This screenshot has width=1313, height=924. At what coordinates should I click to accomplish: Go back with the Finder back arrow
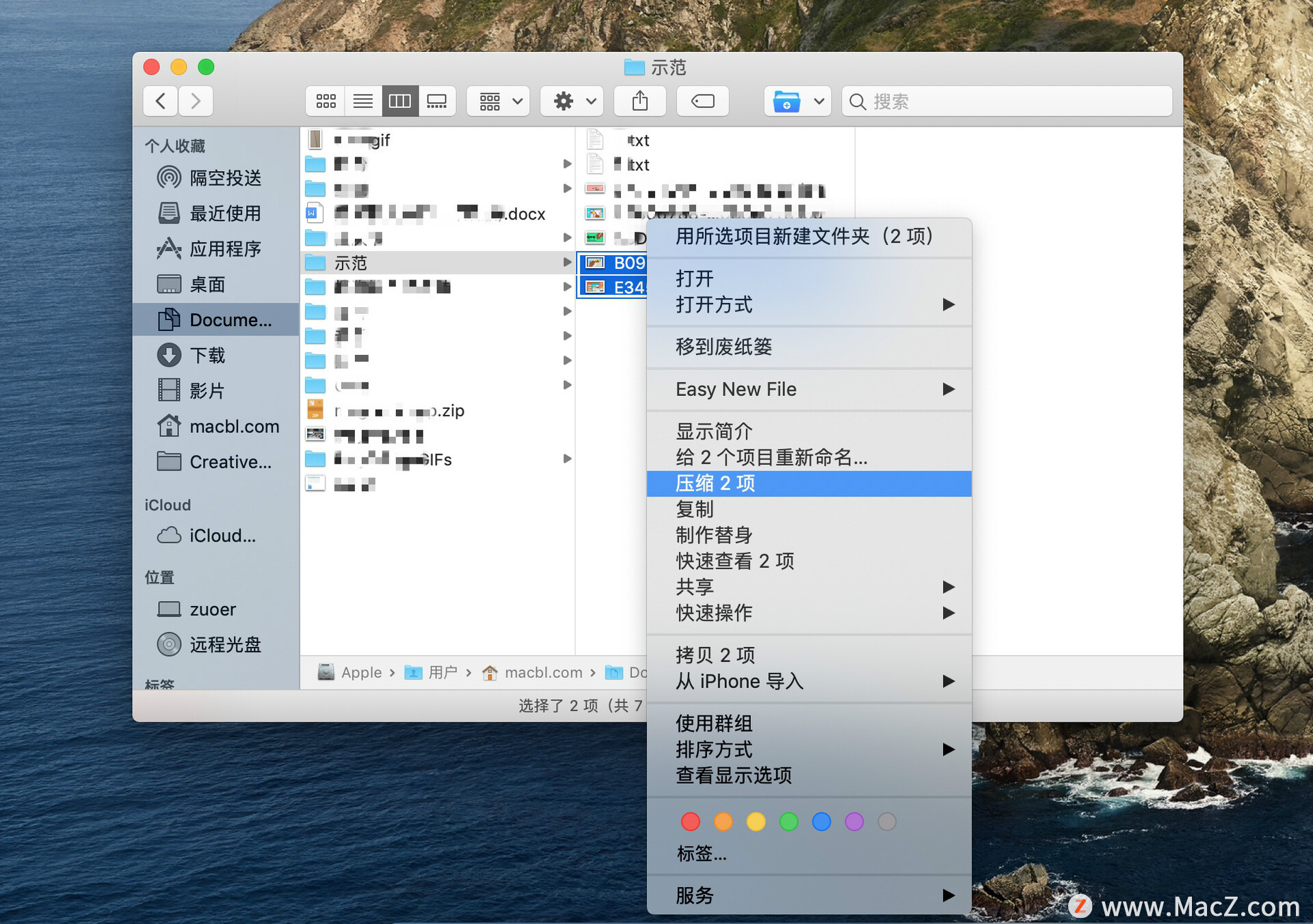[161, 101]
